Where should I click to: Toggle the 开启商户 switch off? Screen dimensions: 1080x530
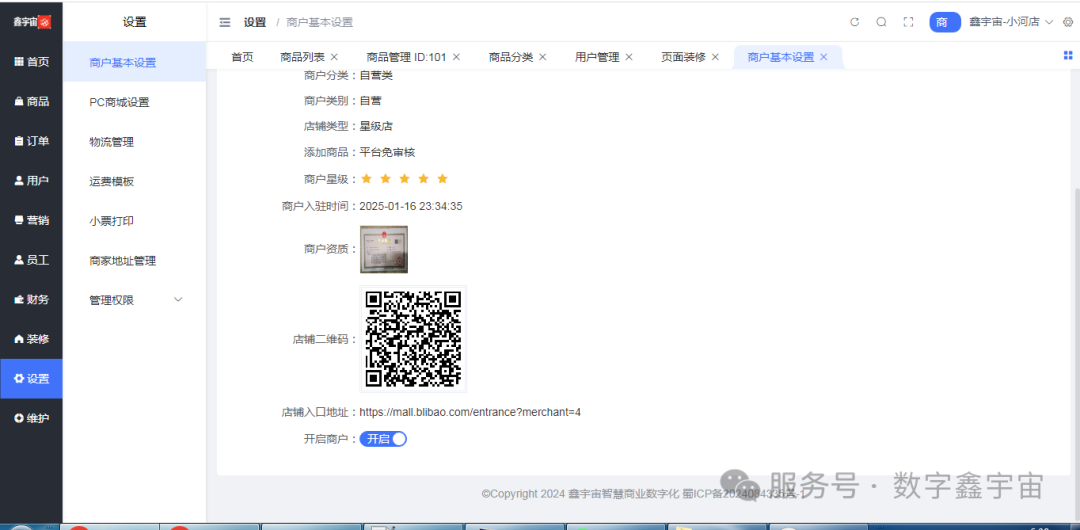[384, 439]
